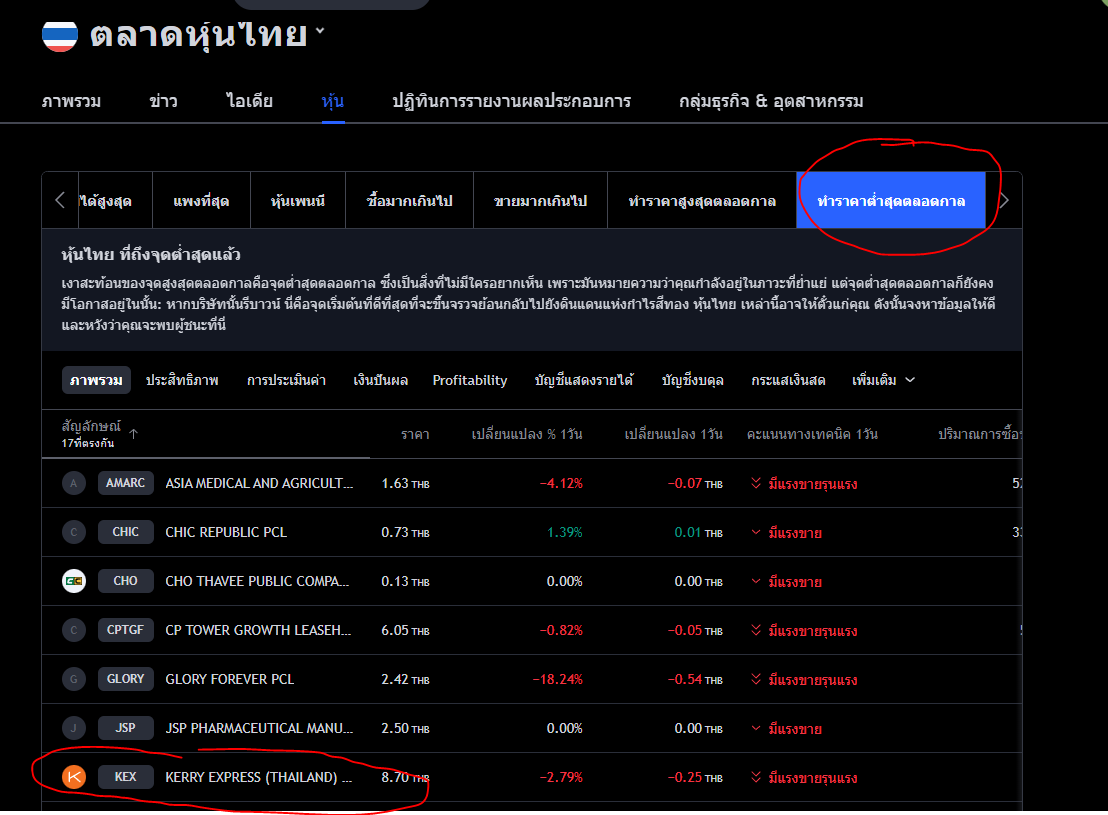The image size is (1108, 815).
Task: Click the GLORY round logo icon
Action: 73,679
